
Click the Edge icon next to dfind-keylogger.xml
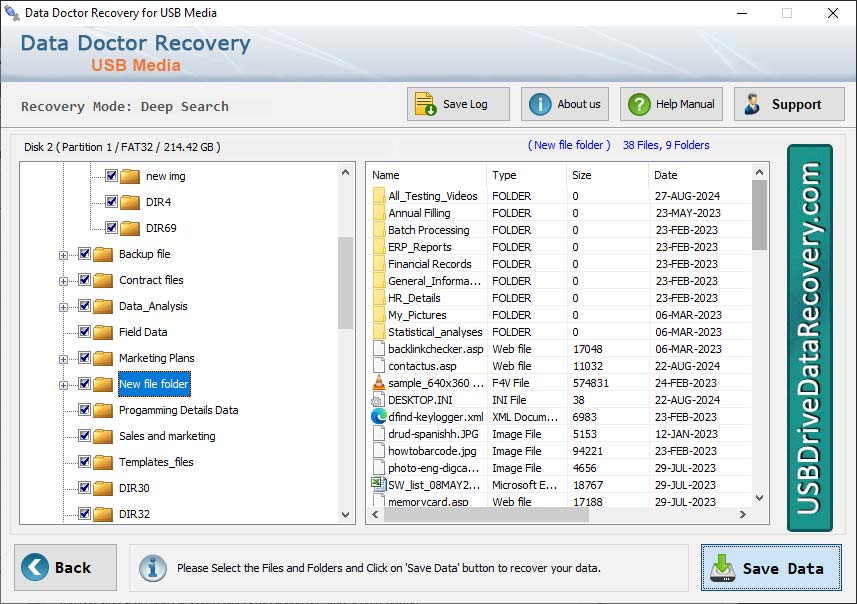point(379,417)
